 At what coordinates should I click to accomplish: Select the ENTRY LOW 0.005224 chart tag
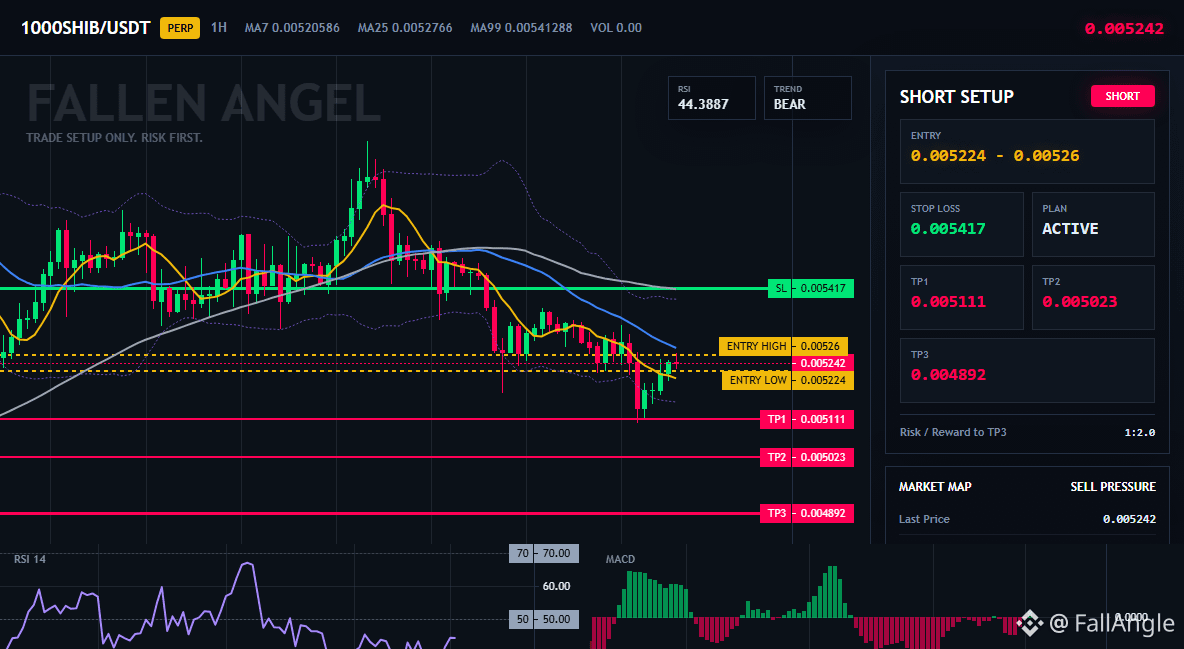click(788, 380)
